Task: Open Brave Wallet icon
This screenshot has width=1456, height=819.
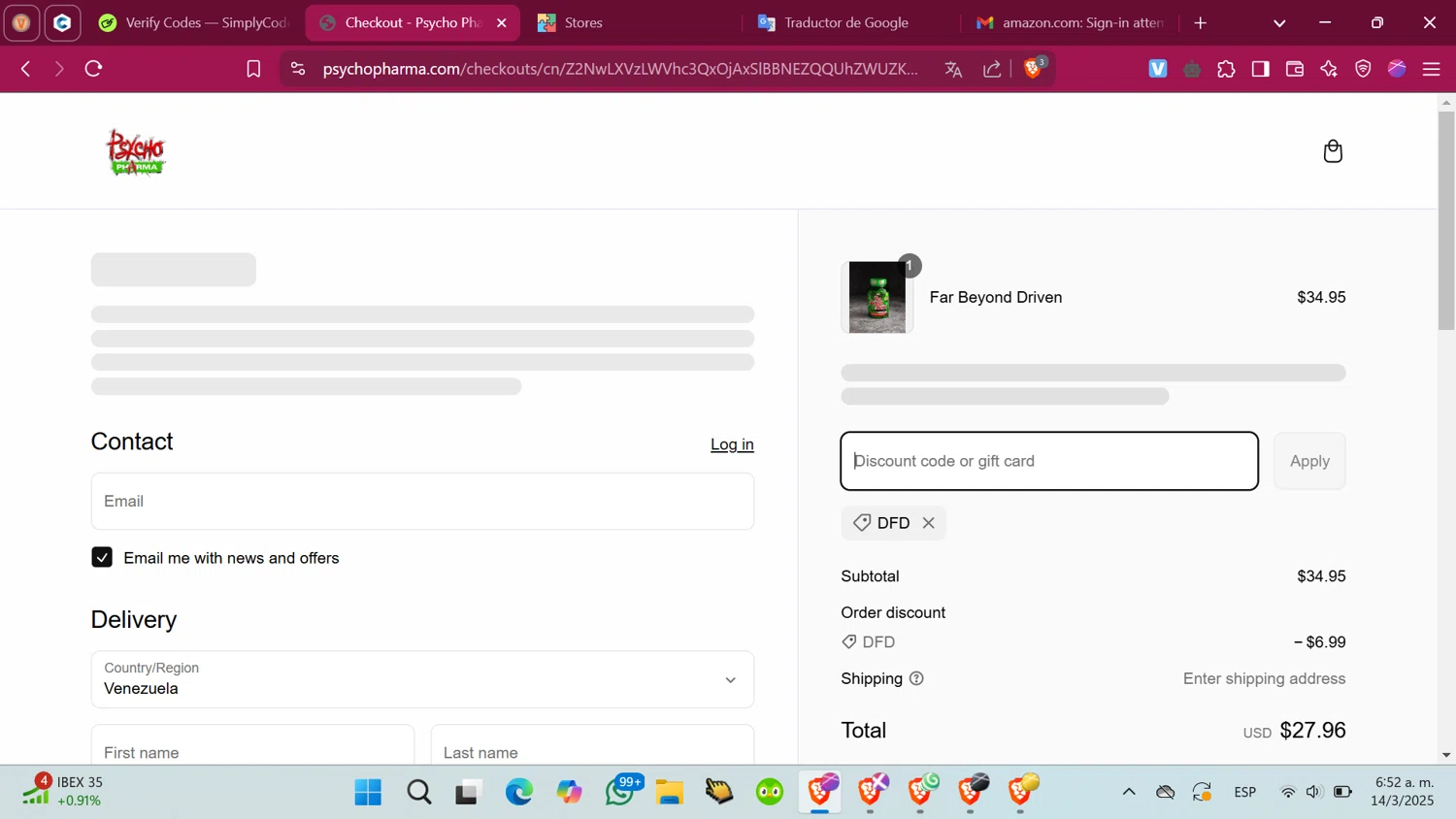Action: (x=1294, y=69)
